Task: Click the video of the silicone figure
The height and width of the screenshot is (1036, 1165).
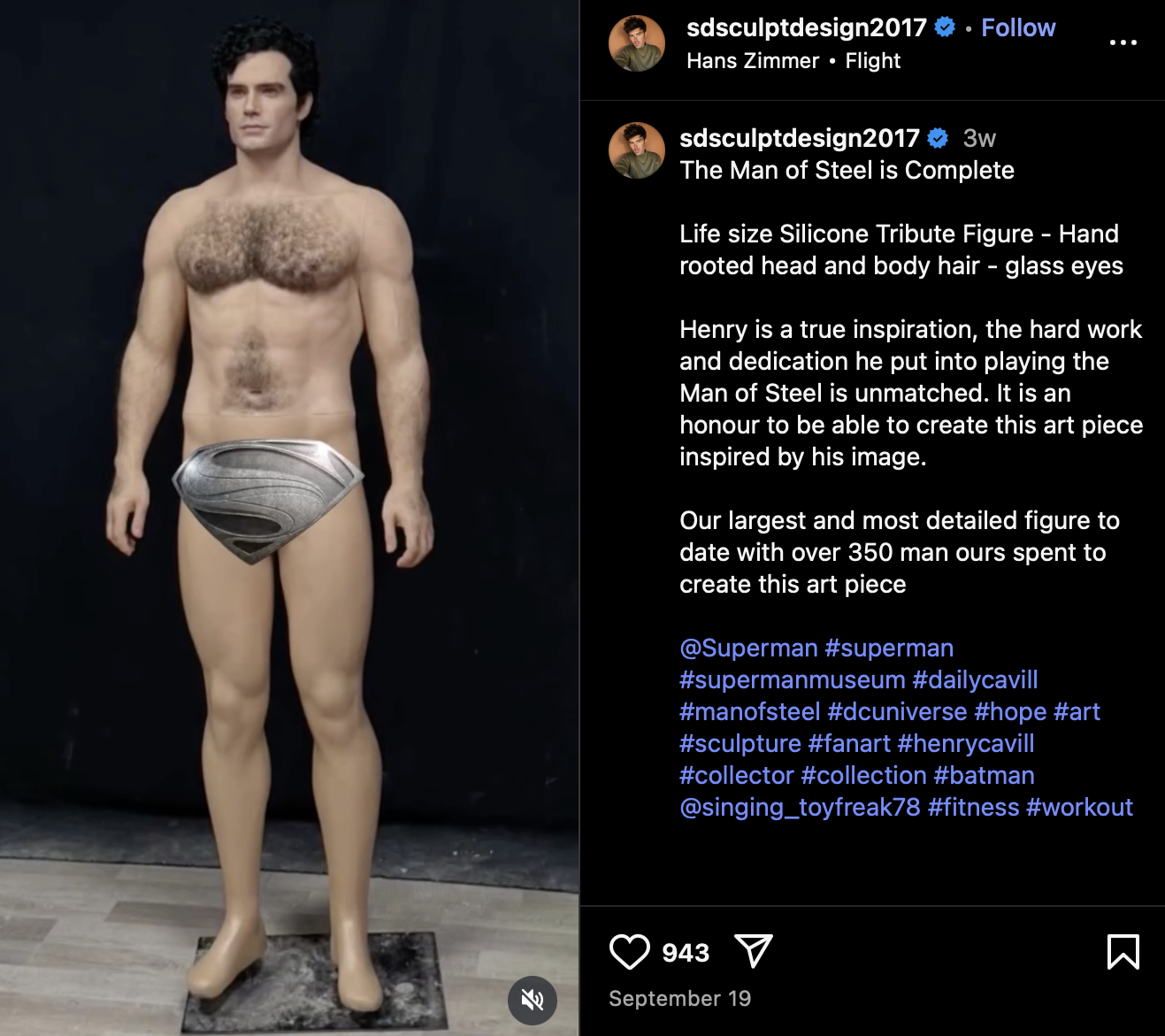Action: [289, 518]
